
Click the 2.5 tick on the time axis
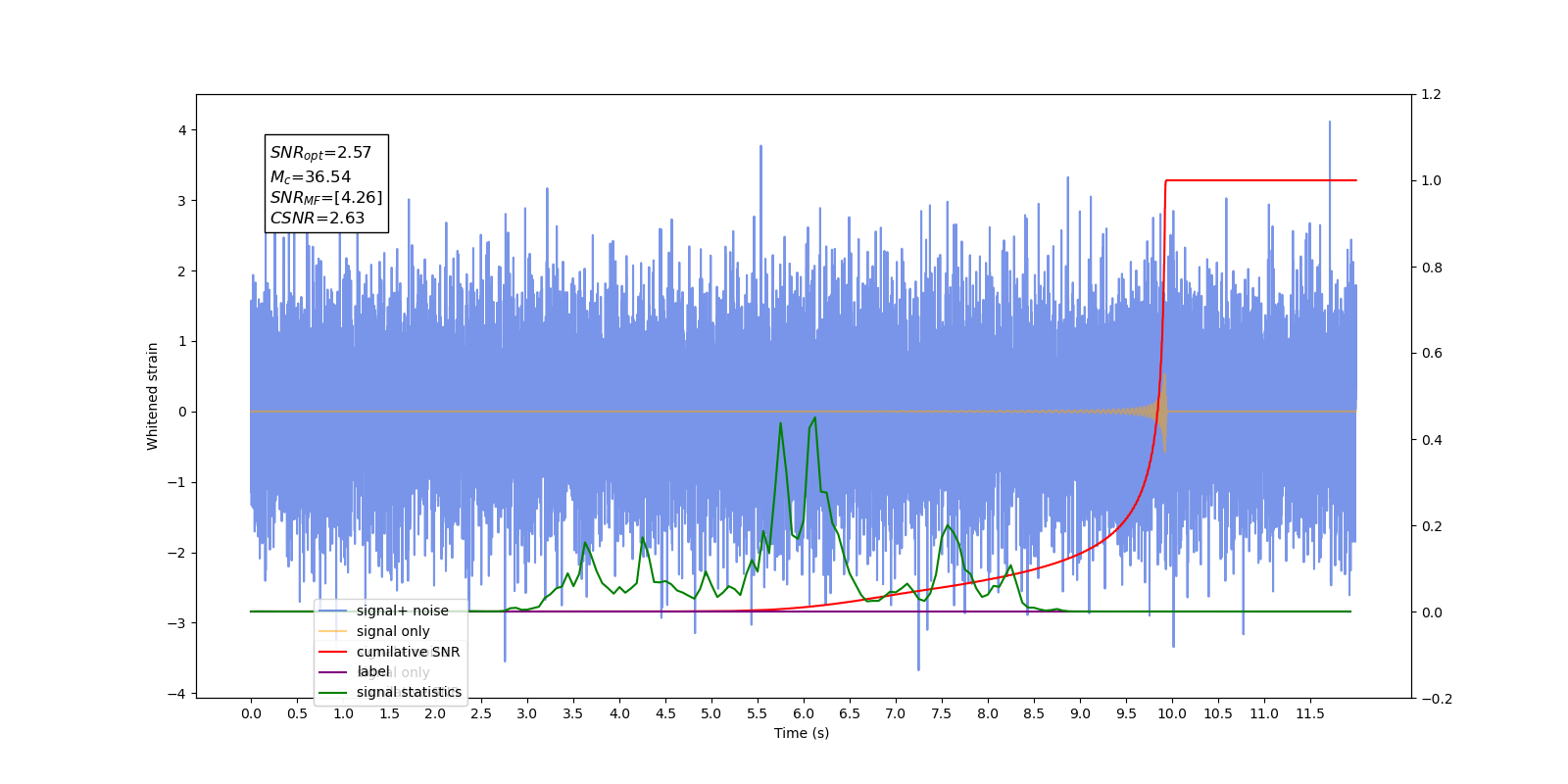pos(481,713)
